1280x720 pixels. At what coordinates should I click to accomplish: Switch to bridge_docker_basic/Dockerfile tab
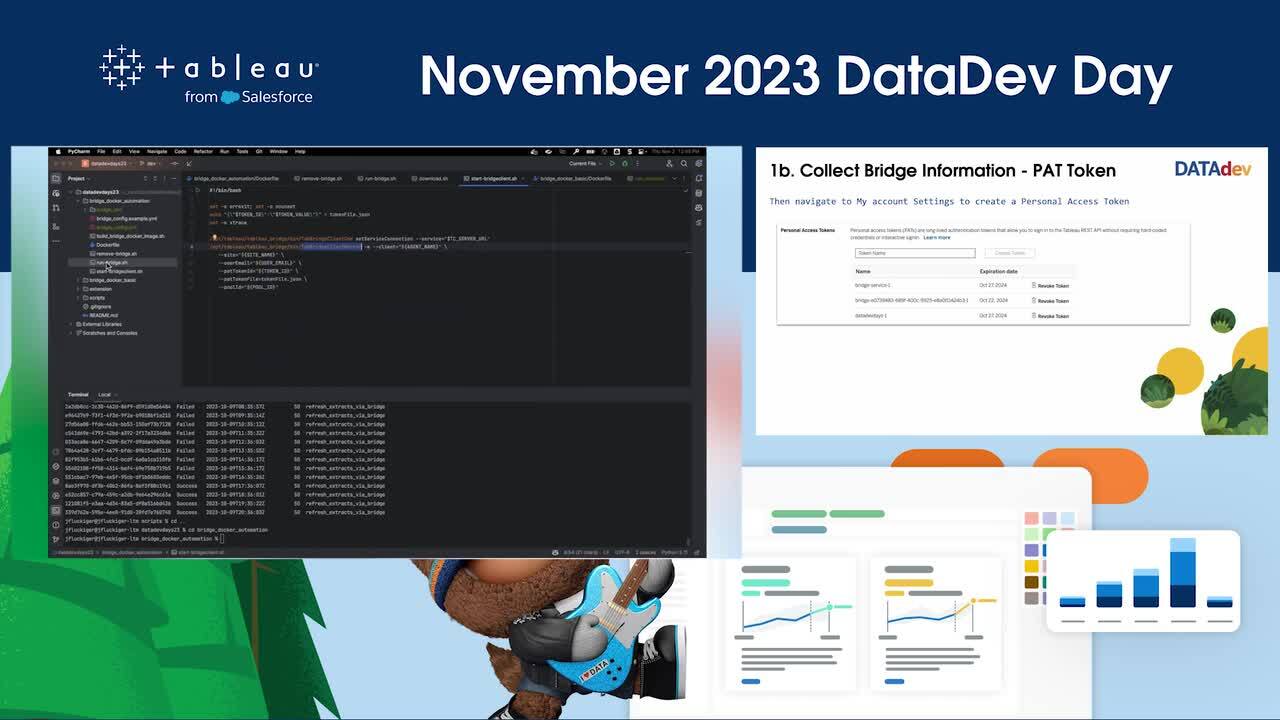click(572, 179)
